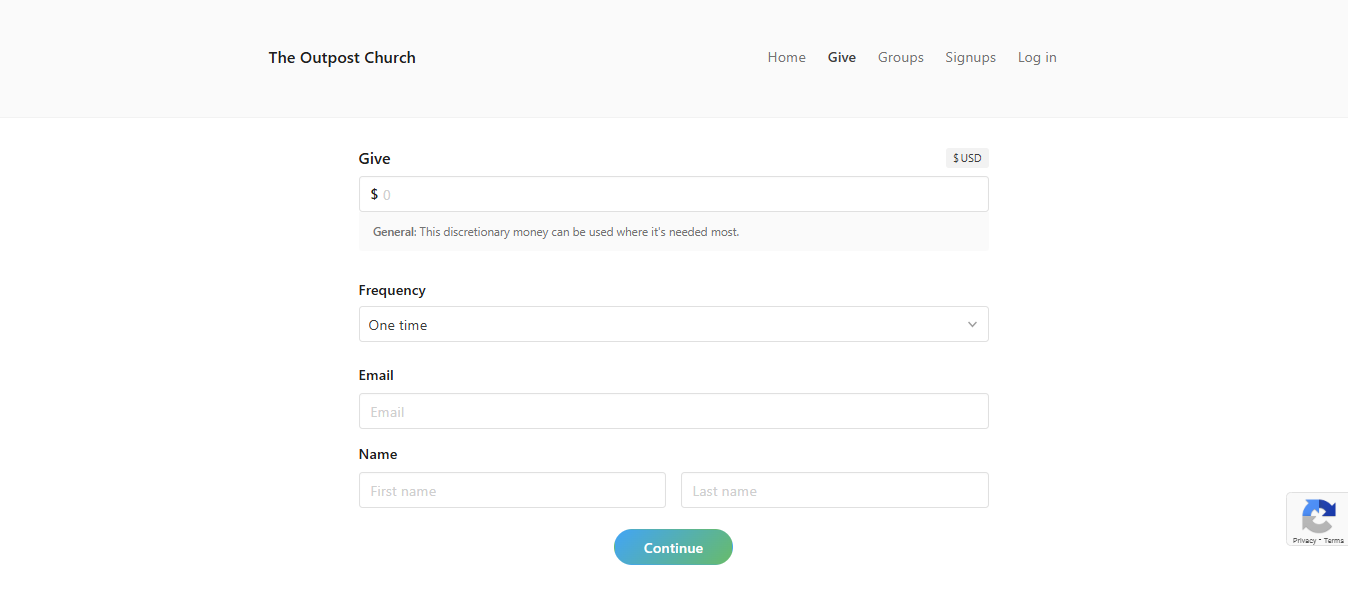
Task: Click into the Email input field
Action: [x=673, y=412]
